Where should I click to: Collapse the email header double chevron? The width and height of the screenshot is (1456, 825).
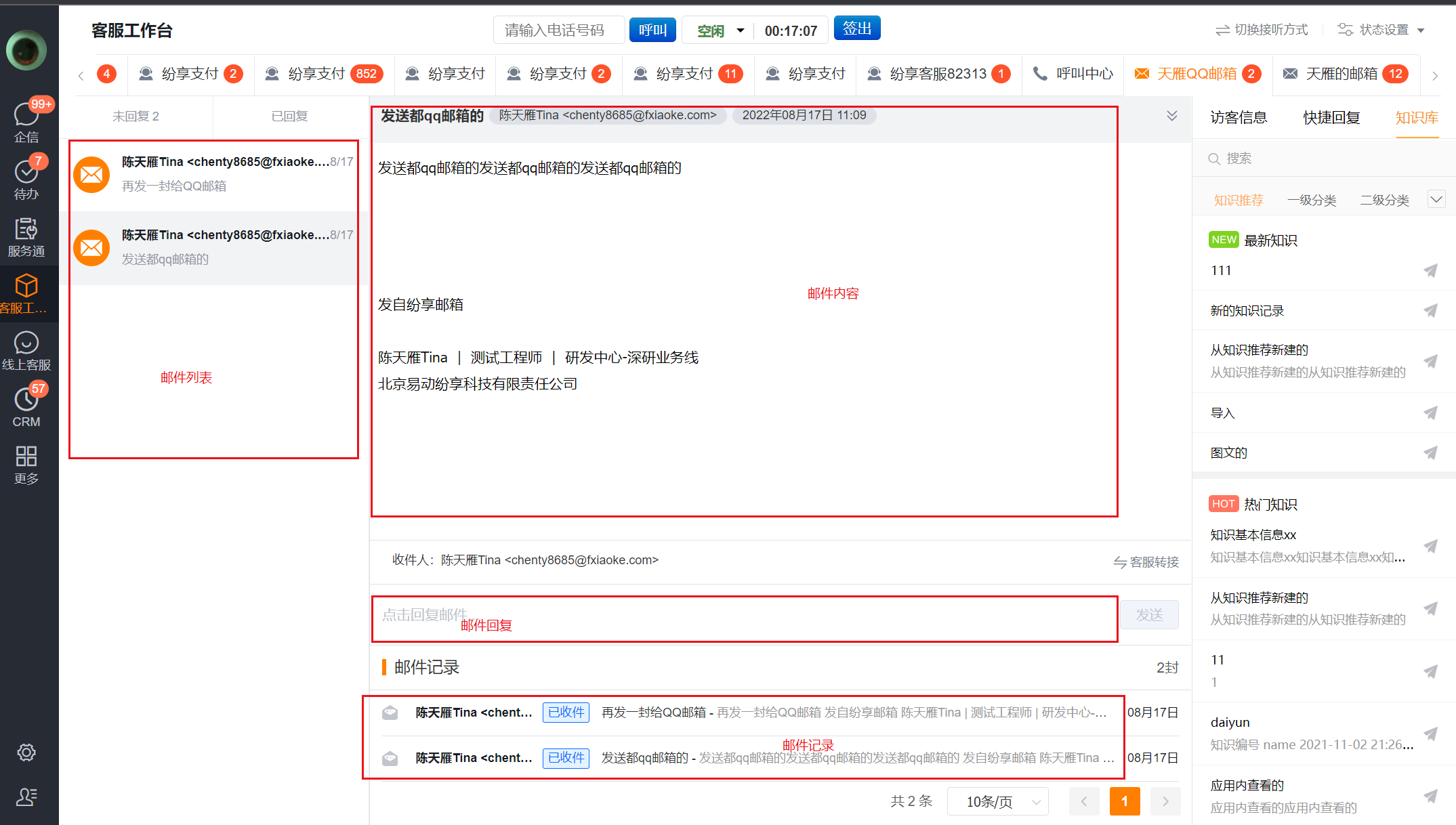(x=1171, y=116)
